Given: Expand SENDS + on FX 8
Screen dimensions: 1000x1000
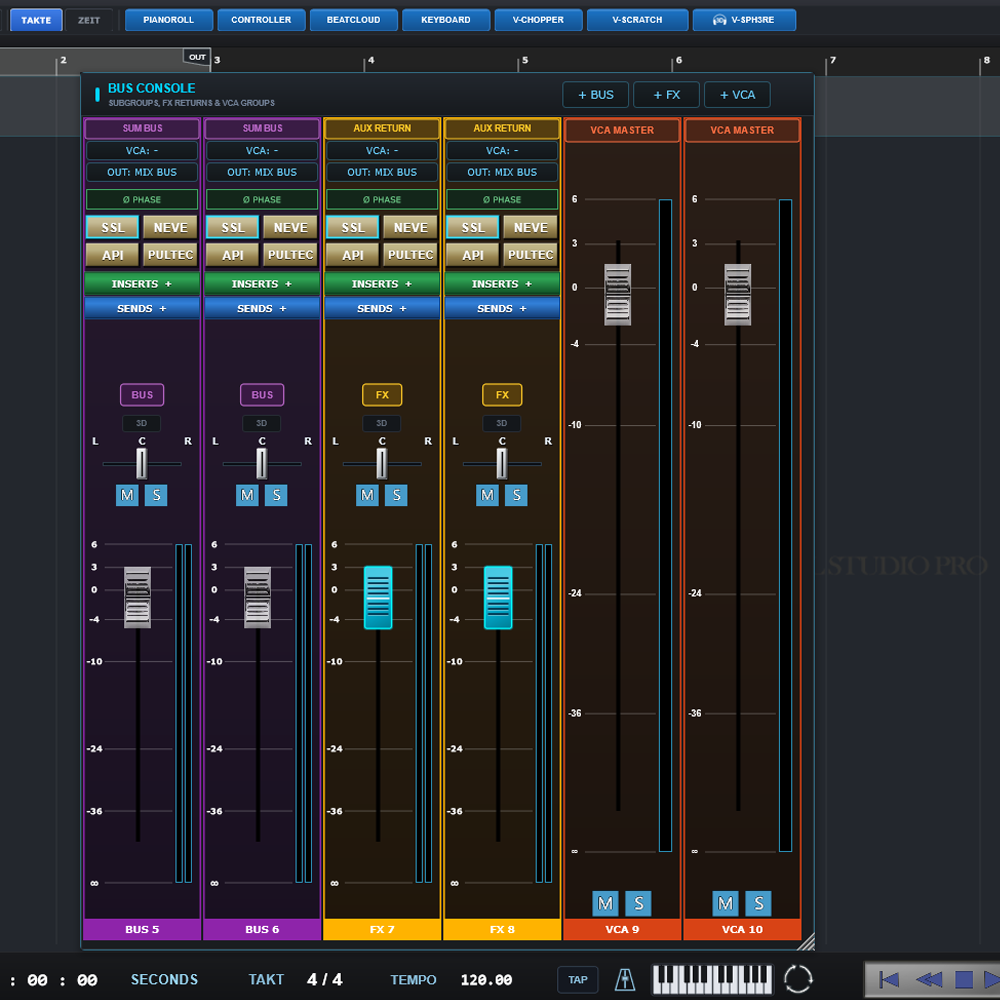Looking at the screenshot, I should tap(502, 309).
